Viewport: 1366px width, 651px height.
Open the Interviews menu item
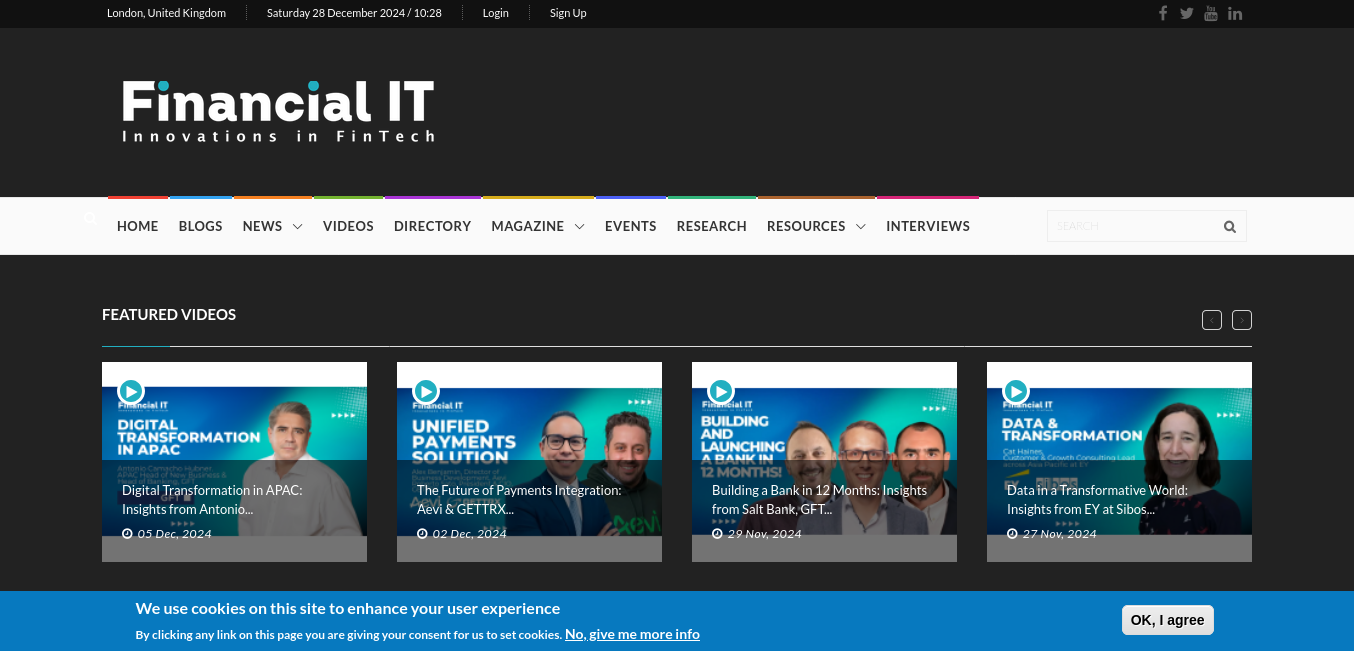(928, 226)
